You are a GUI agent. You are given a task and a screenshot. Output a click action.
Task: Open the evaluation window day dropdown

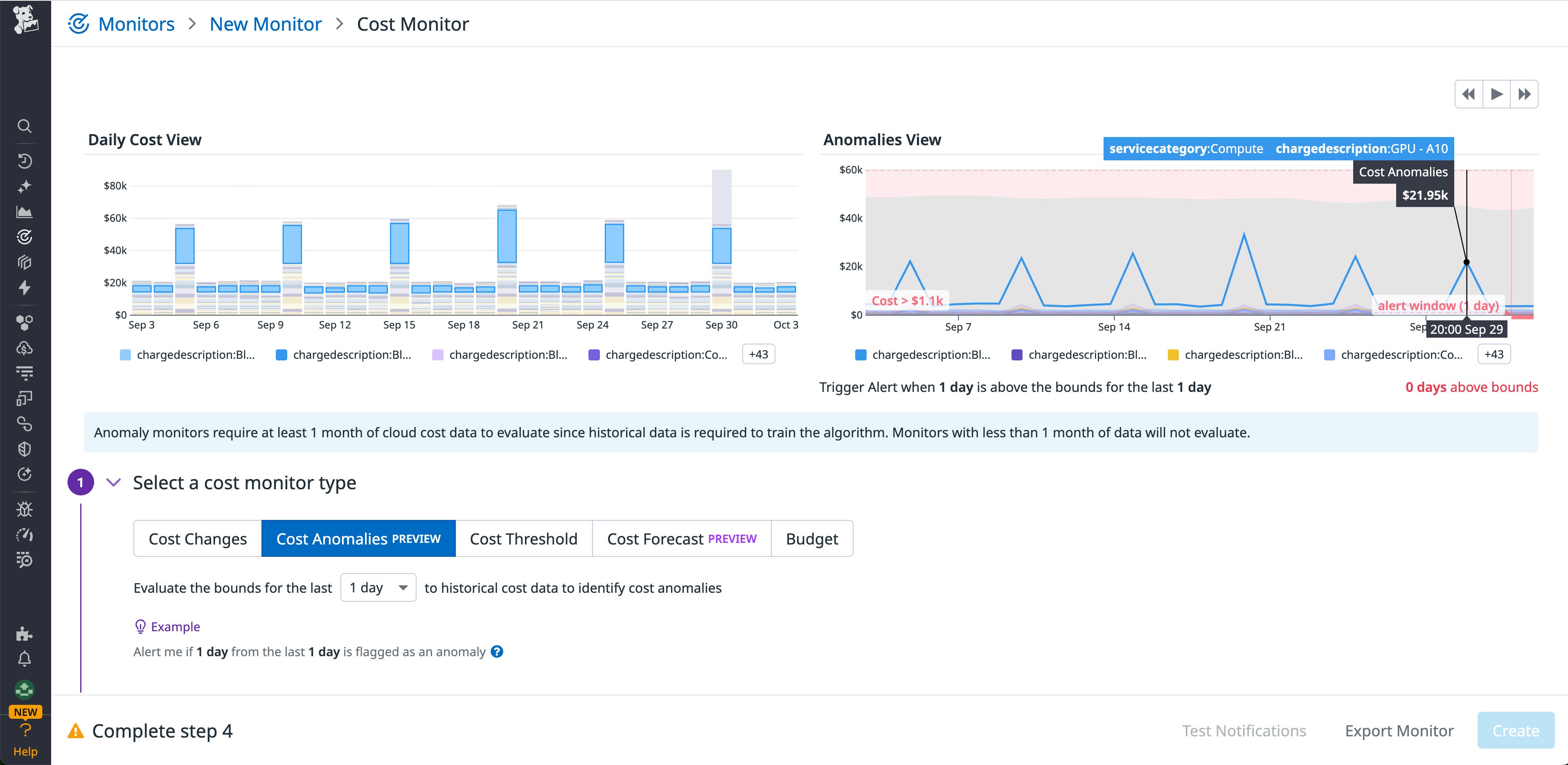click(377, 587)
